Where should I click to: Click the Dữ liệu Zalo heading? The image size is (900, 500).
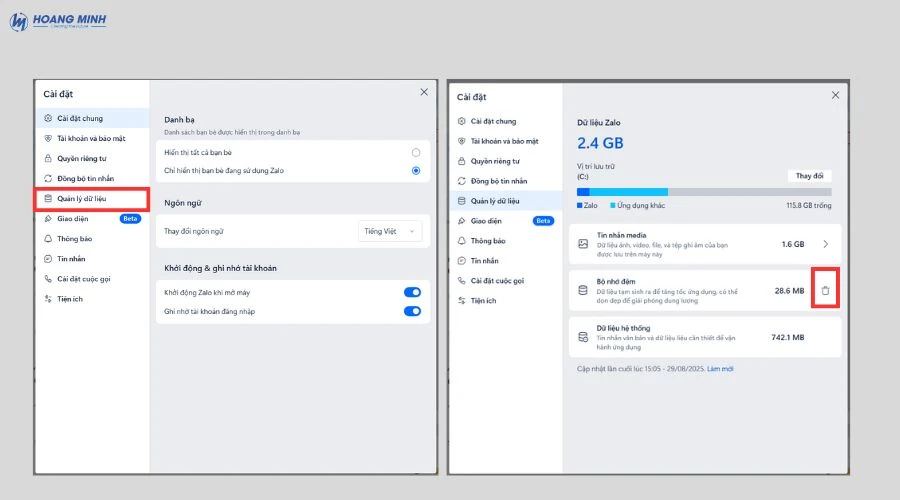click(599, 122)
